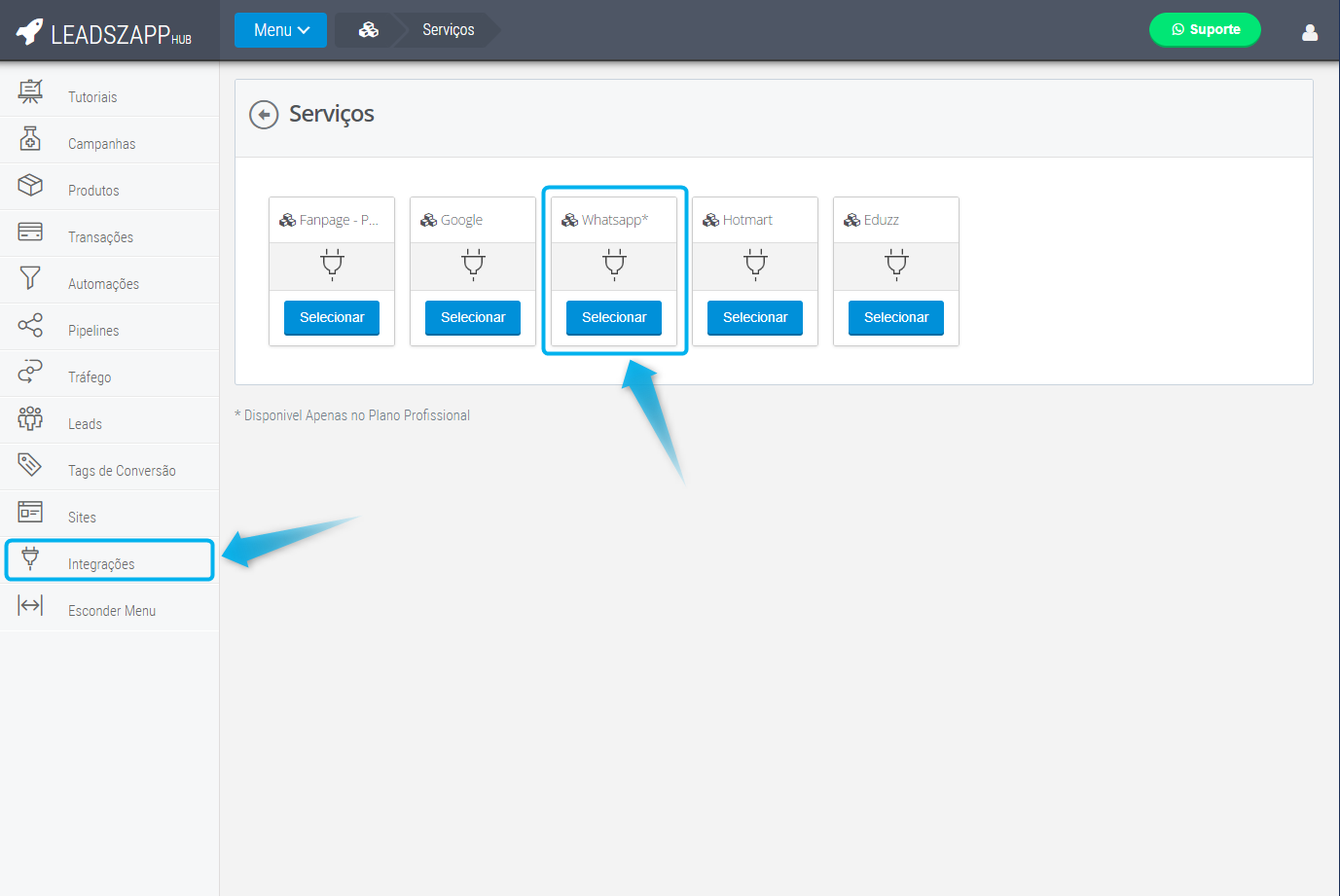Image resolution: width=1340 pixels, height=896 pixels.
Task: Click the back arrow beside Serviços title
Action: pyautogui.click(x=264, y=115)
